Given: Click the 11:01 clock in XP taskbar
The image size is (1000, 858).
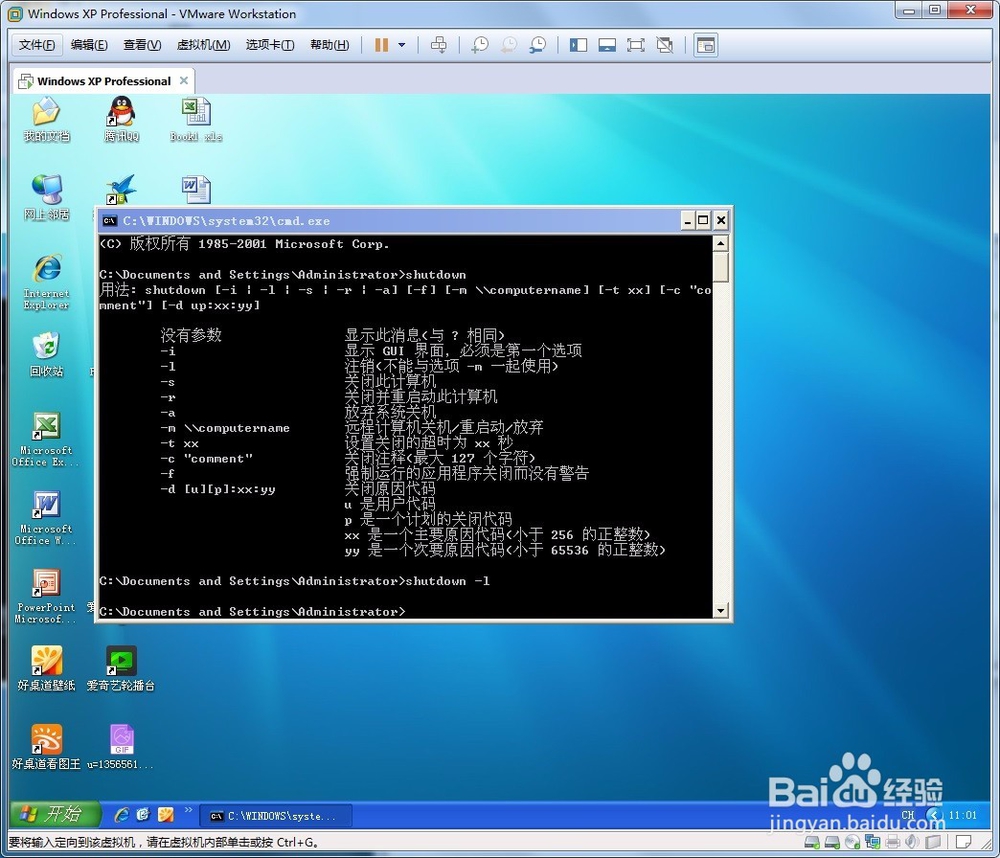Looking at the screenshot, I should (x=962, y=815).
